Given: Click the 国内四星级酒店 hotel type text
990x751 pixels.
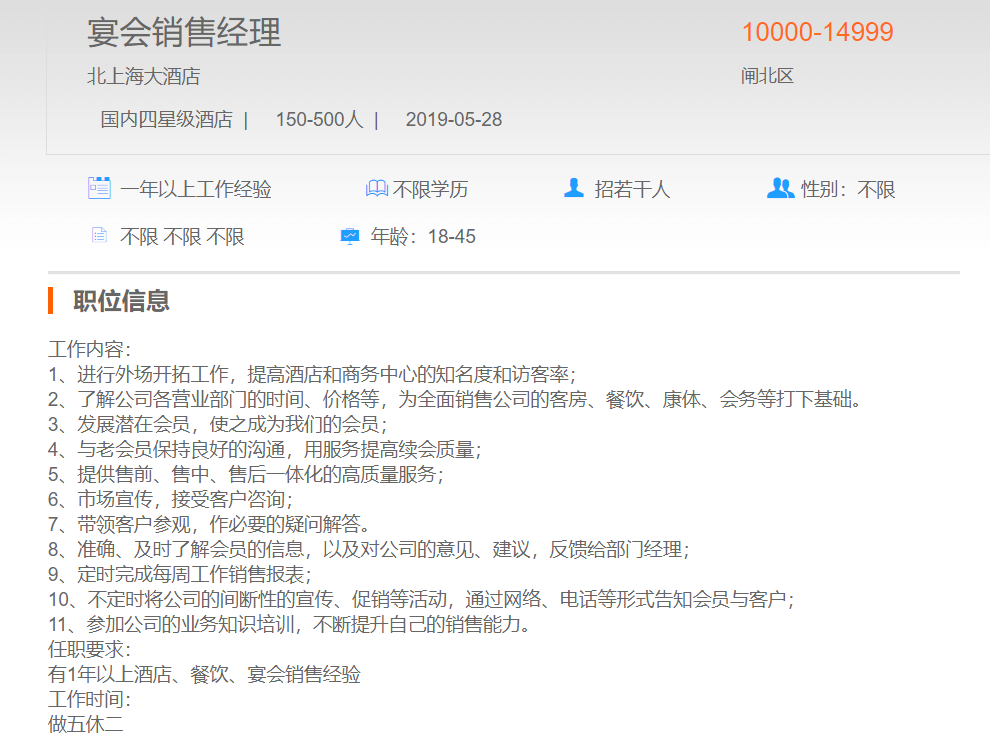Looking at the screenshot, I should pyautogui.click(x=166, y=120).
